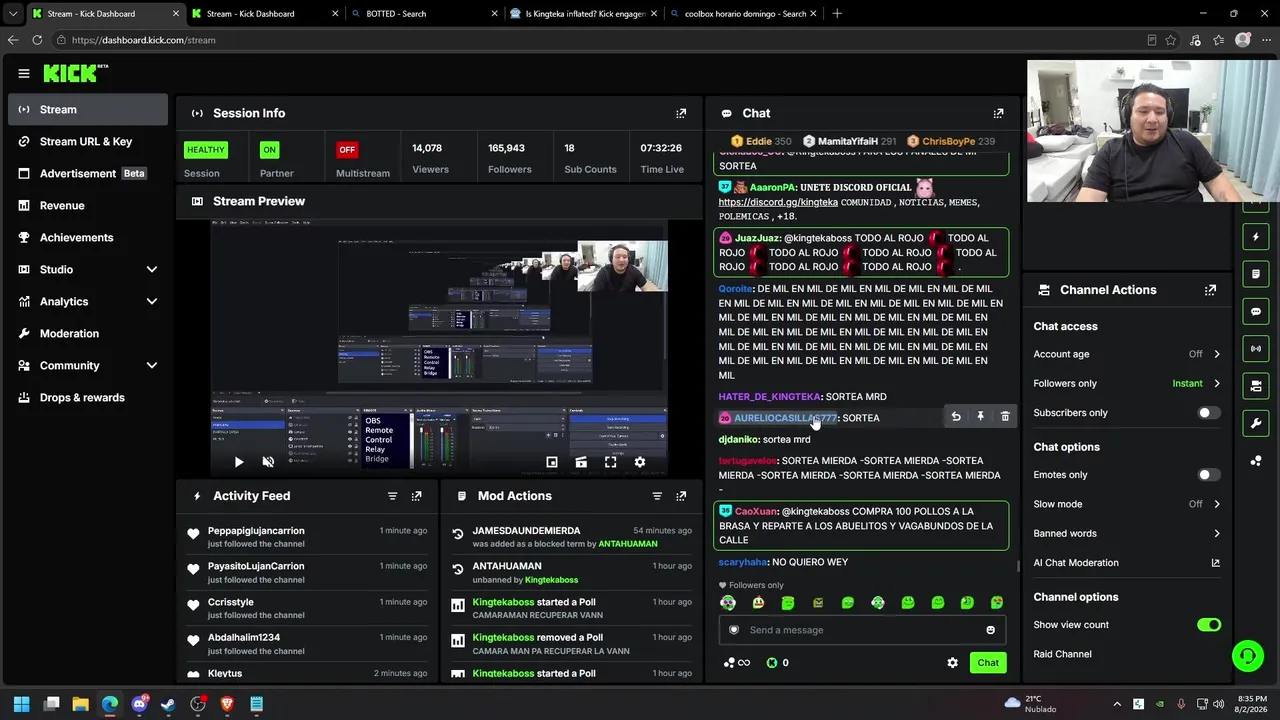This screenshot has height=720, width=1280.
Task: Reply to AURELIOCASILLAS777's chat message
Action: coord(956,417)
